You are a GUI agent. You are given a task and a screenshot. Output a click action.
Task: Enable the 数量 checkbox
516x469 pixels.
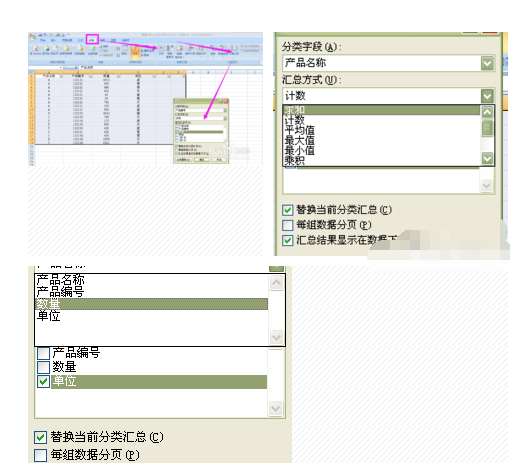click(43, 367)
